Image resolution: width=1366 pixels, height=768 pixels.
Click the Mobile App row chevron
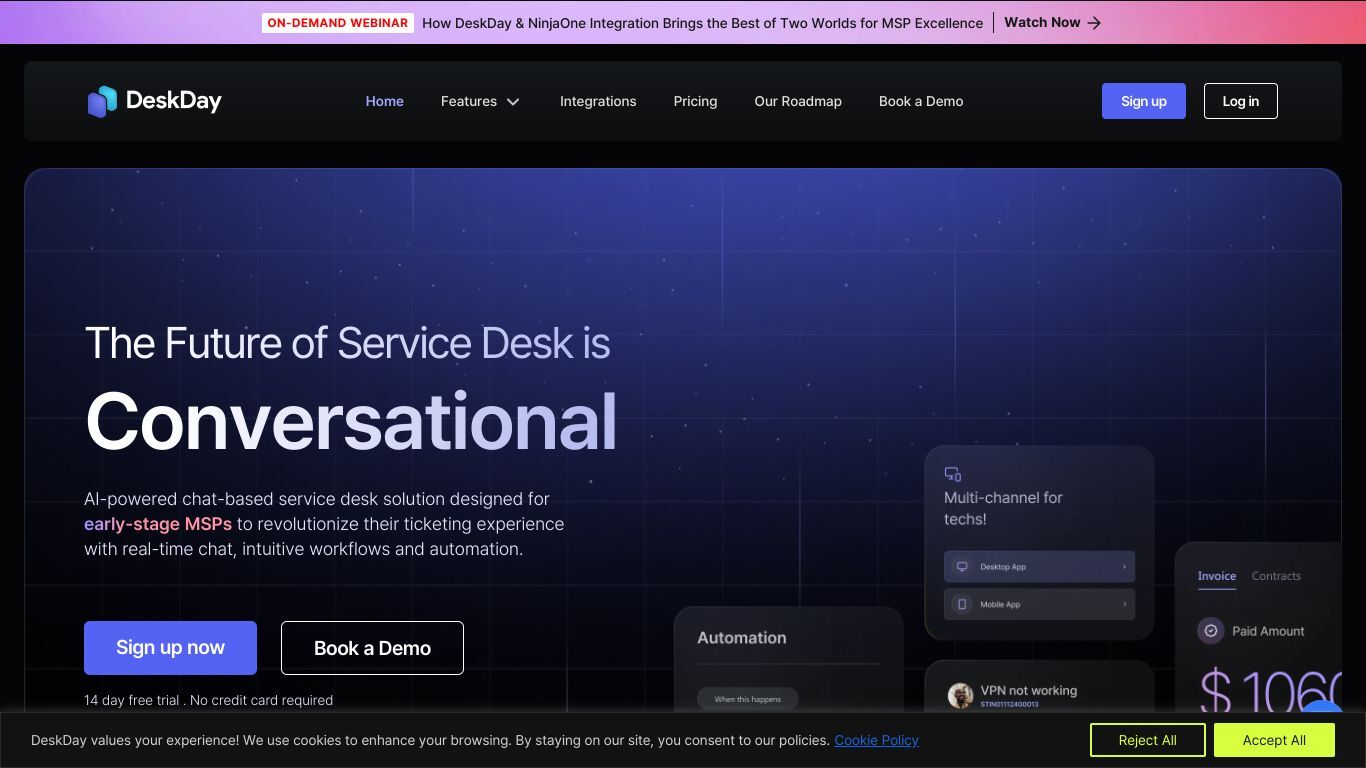click(1124, 604)
